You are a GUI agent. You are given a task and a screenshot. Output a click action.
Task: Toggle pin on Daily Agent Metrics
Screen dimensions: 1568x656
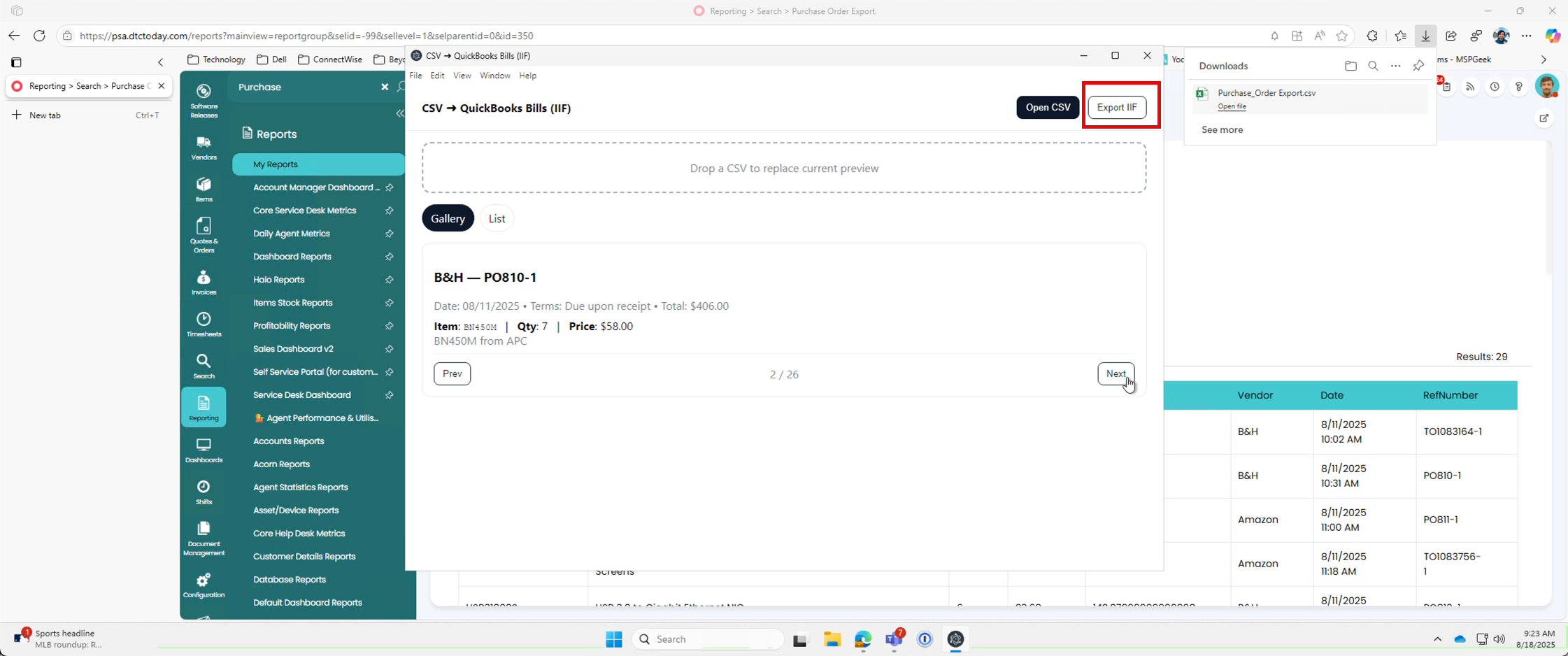[390, 234]
